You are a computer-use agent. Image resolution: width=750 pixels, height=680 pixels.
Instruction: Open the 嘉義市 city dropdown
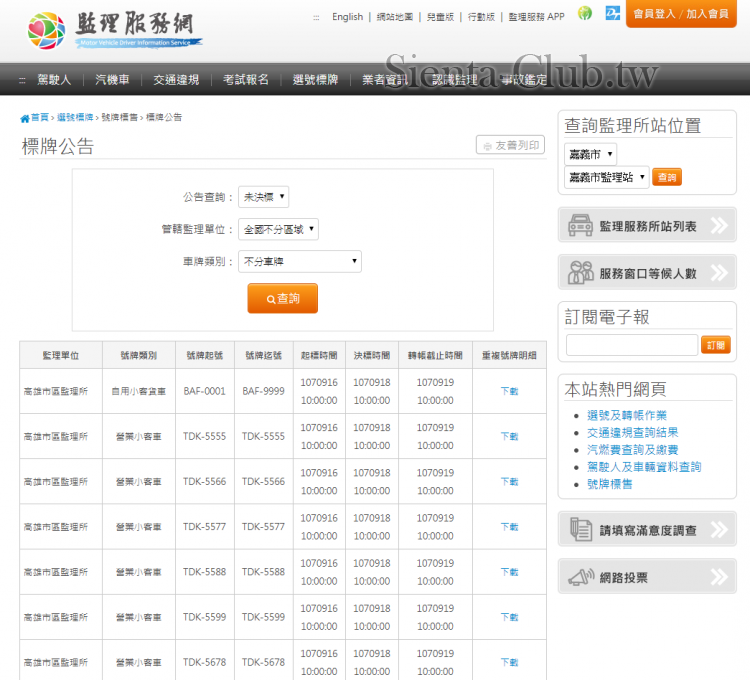click(590, 154)
